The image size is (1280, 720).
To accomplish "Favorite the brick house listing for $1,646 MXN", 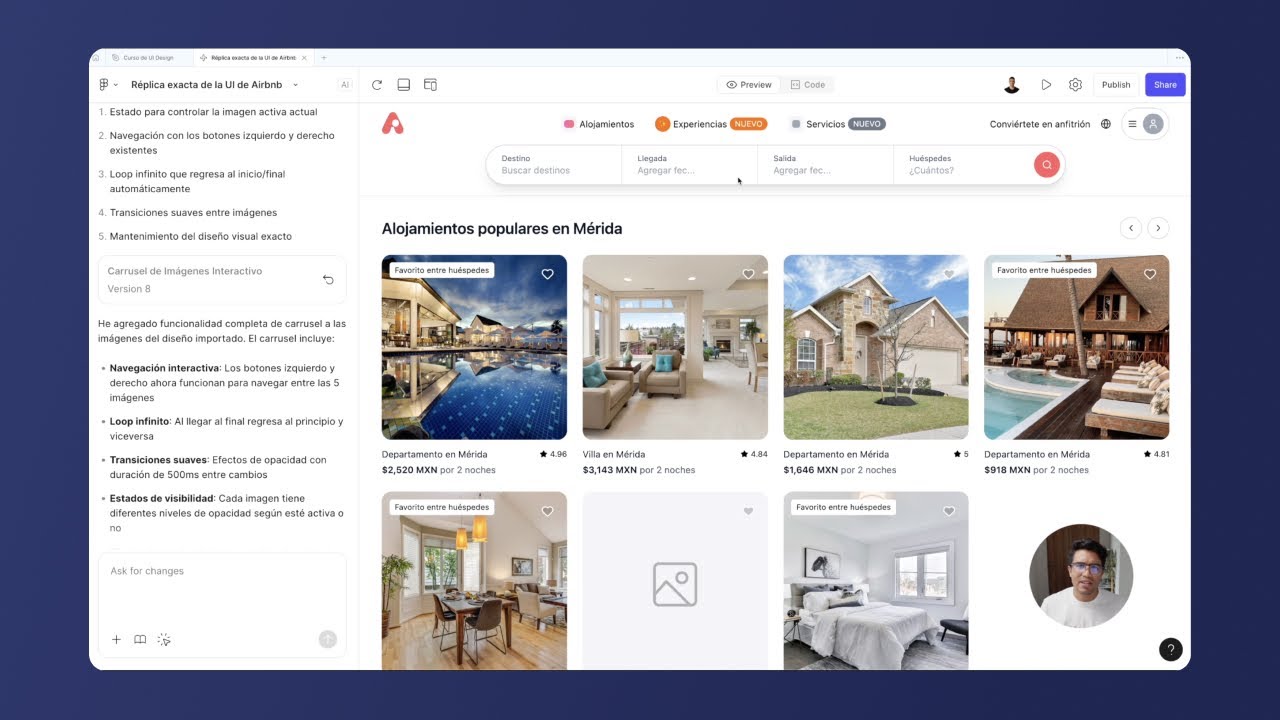I will [949, 274].
